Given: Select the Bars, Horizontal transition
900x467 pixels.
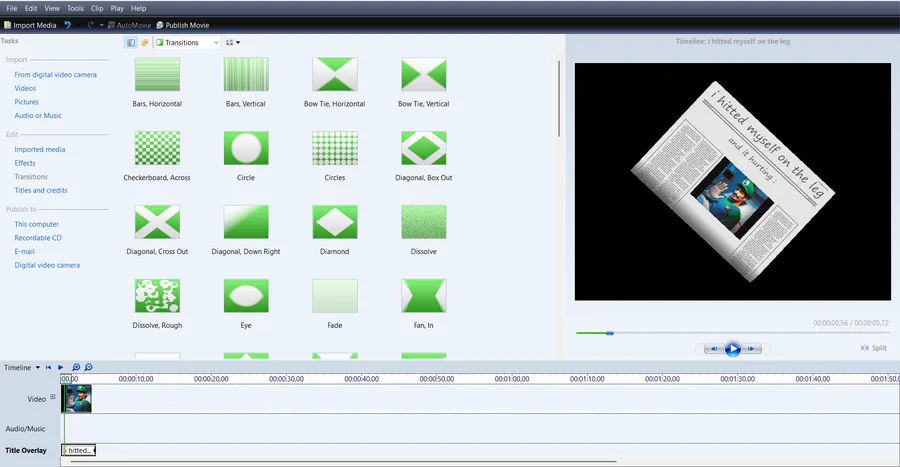Looking at the screenshot, I should tap(157, 75).
